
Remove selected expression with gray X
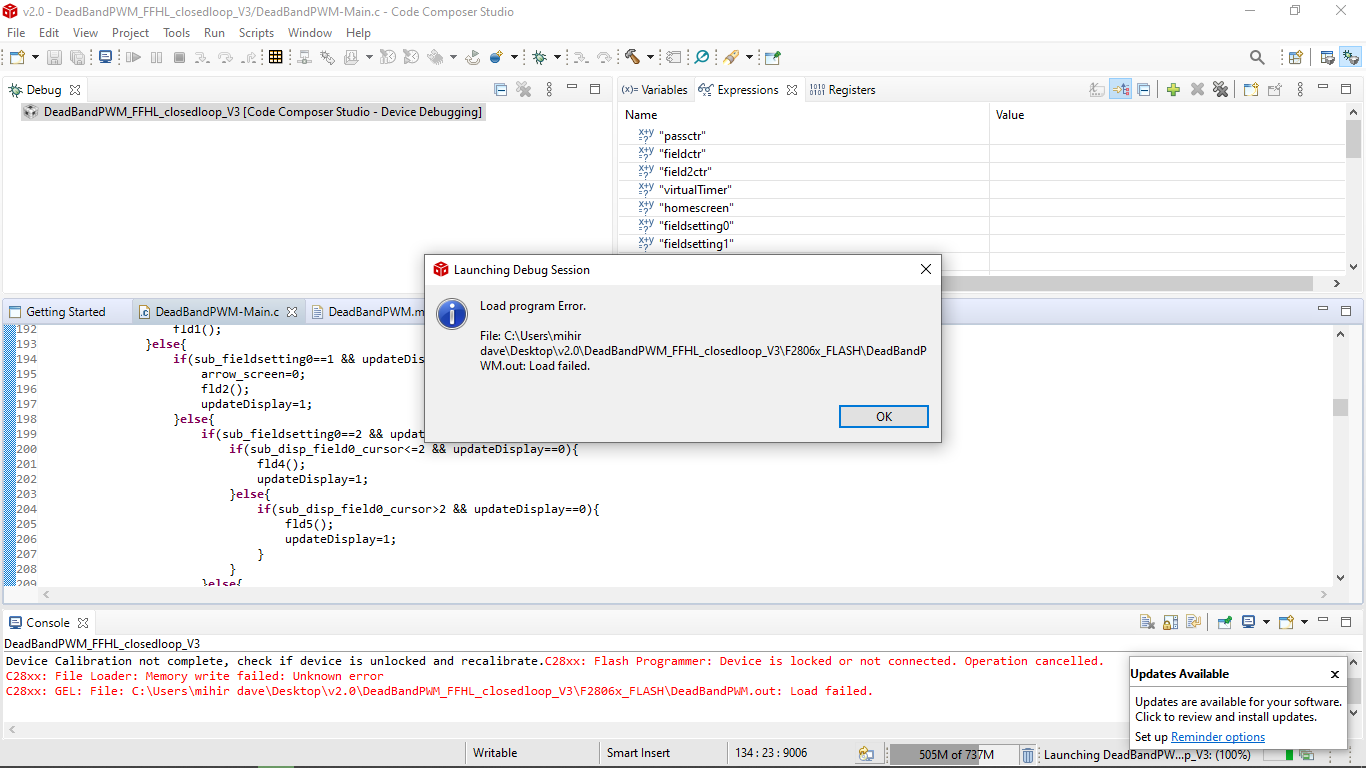coord(1197,90)
